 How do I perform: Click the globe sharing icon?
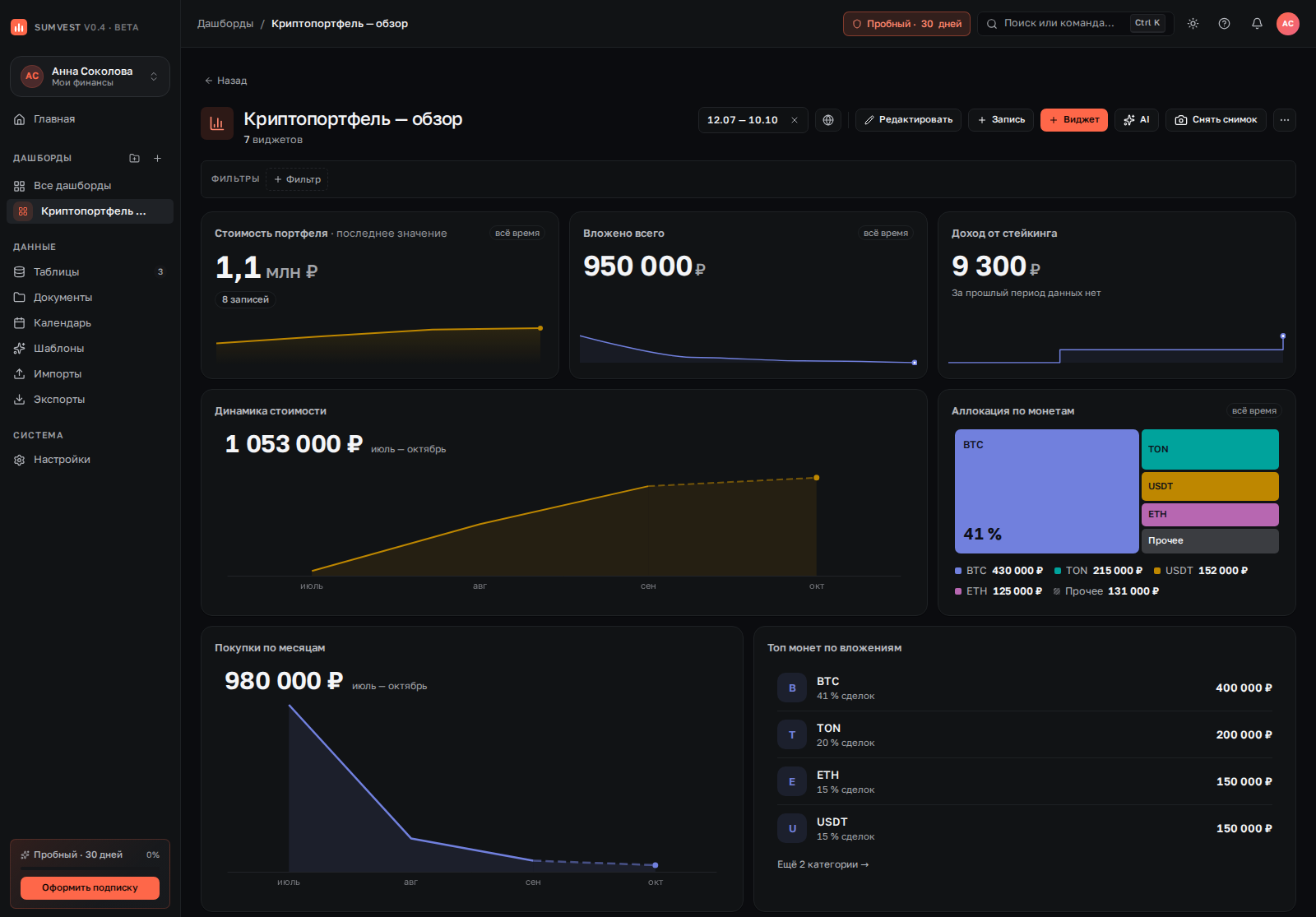click(828, 120)
